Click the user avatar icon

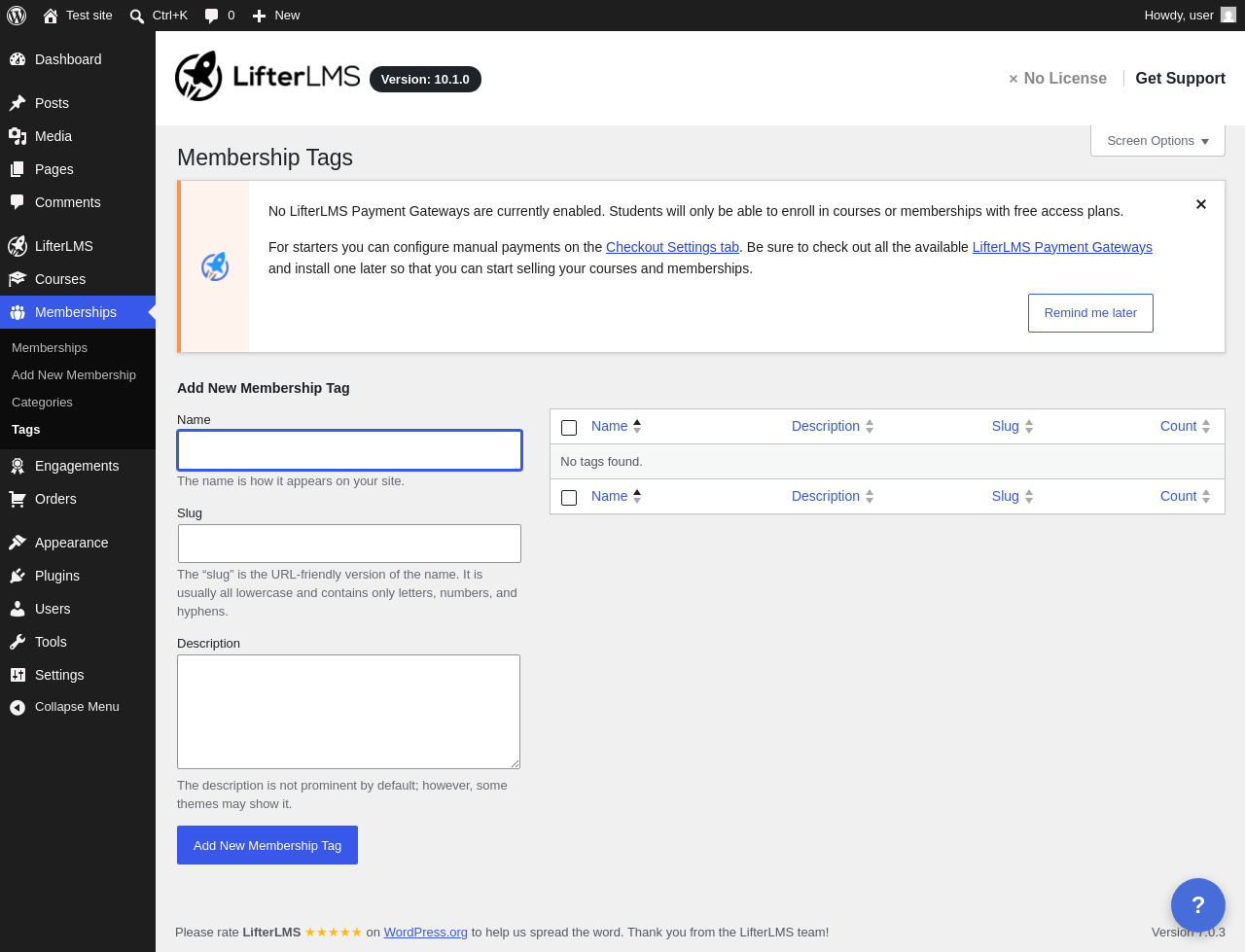(x=1228, y=15)
